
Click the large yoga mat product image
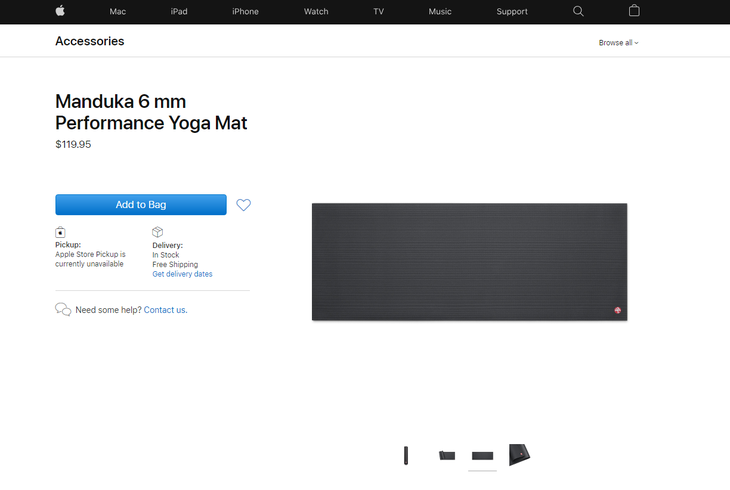pyautogui.click(x=469, y=262)
